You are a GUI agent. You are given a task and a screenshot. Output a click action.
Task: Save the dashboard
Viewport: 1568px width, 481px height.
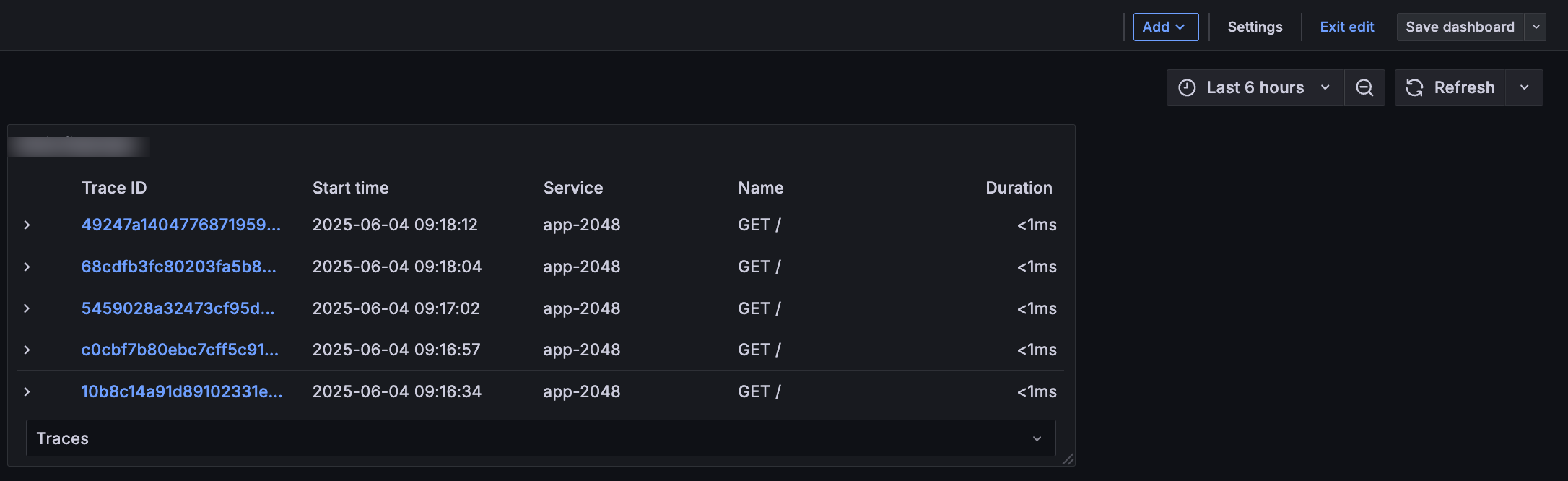point(1460,27)
